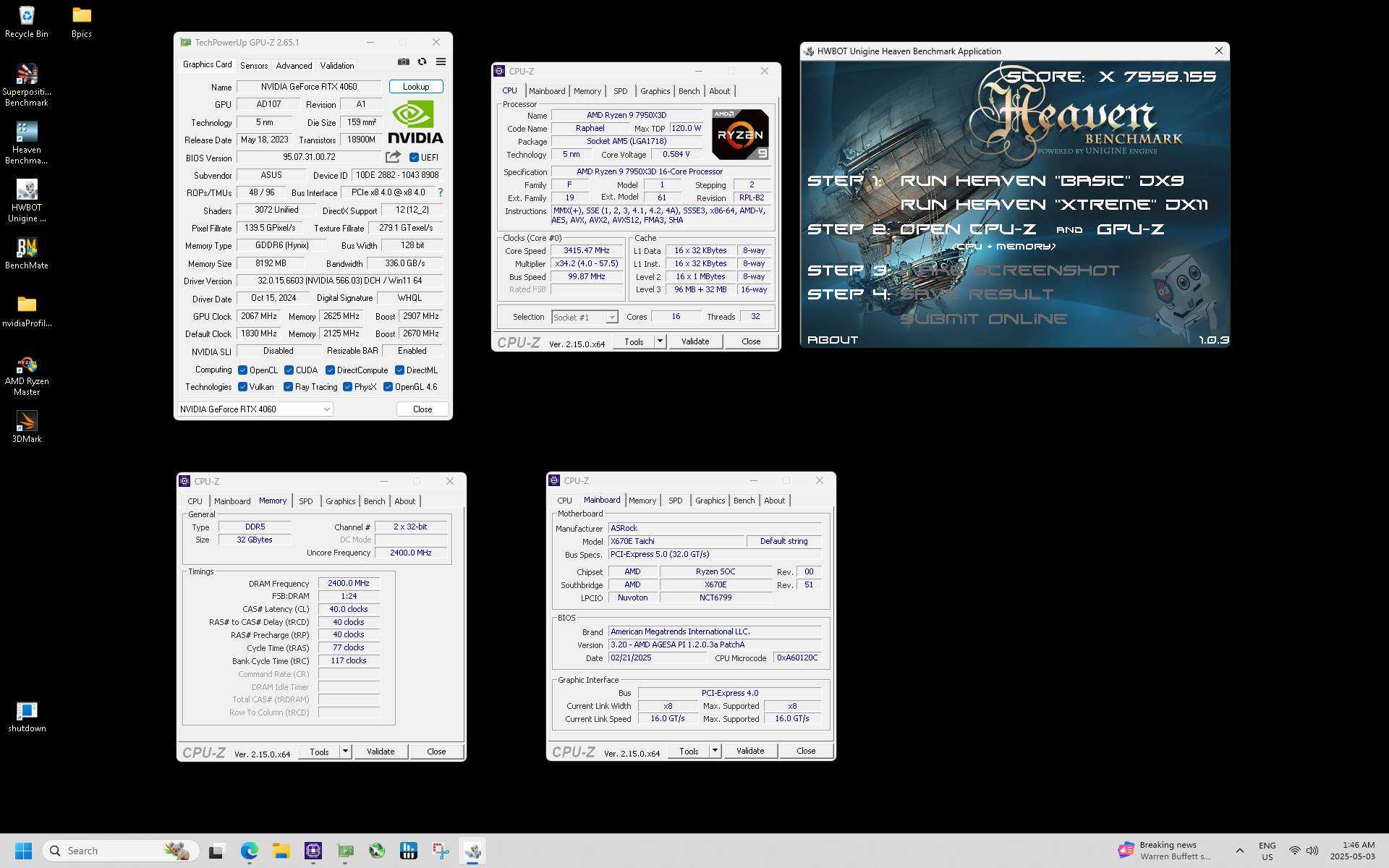Select Graphics tab in Mainboard CPU-Z window
This screenshot has height=868, width=1389.
click(710, 501)
